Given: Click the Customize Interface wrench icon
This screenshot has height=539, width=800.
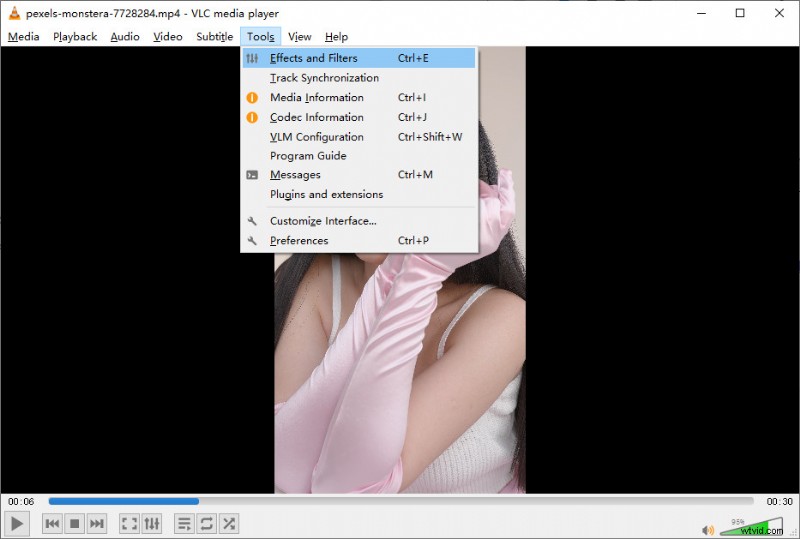Looking at the screenshot, I should (x=252, y=221).
